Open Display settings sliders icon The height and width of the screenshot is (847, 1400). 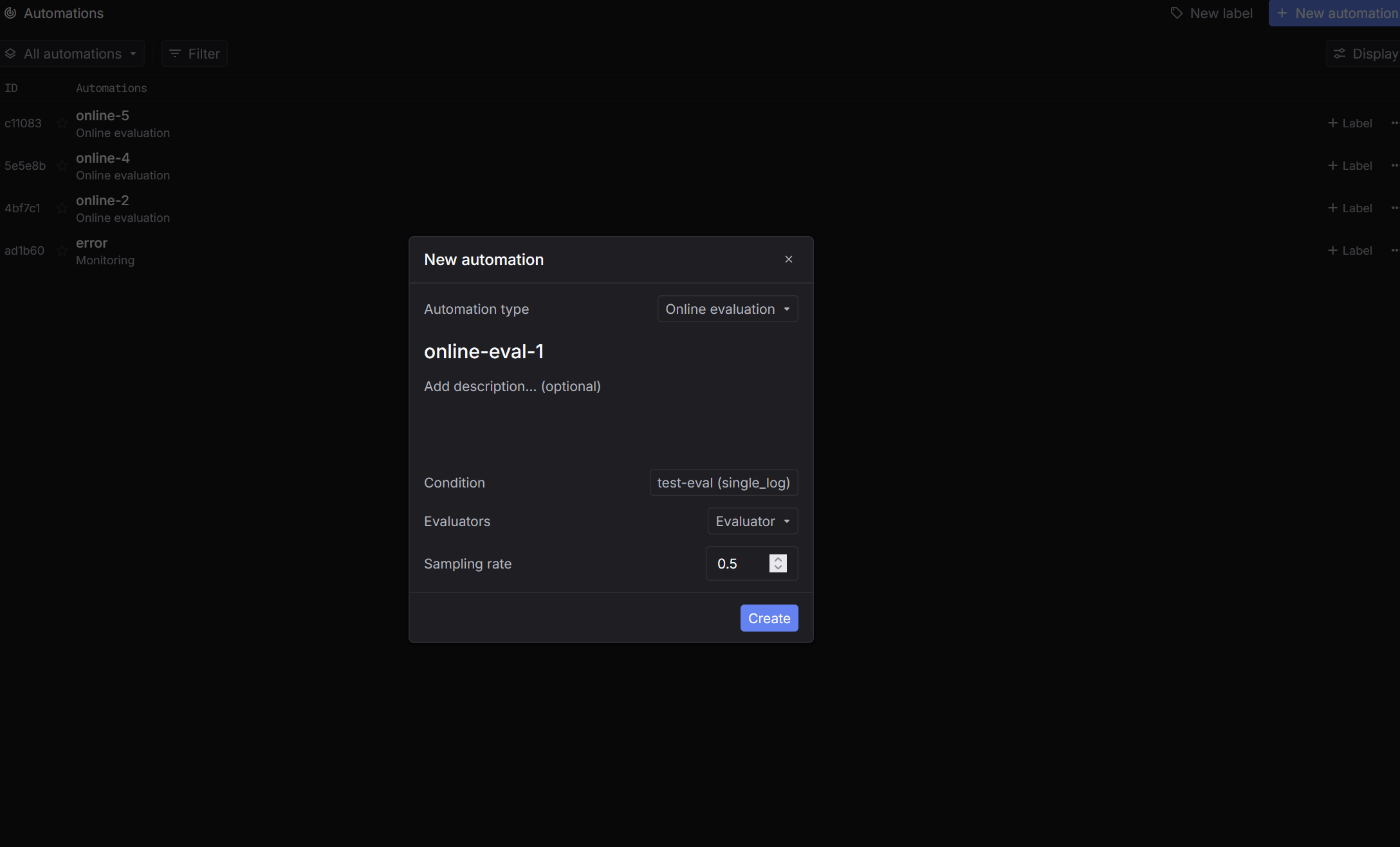tap(1340, 54)
